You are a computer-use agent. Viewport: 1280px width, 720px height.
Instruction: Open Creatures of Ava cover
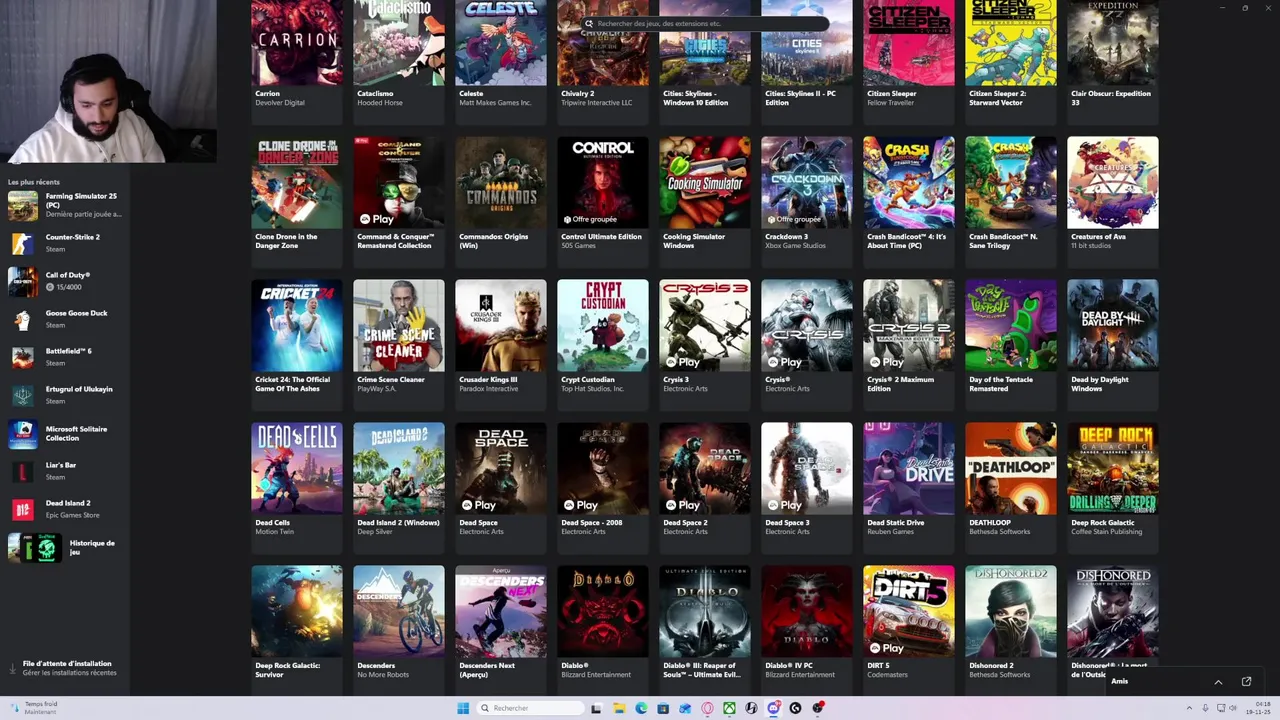tap(1112, 182)
